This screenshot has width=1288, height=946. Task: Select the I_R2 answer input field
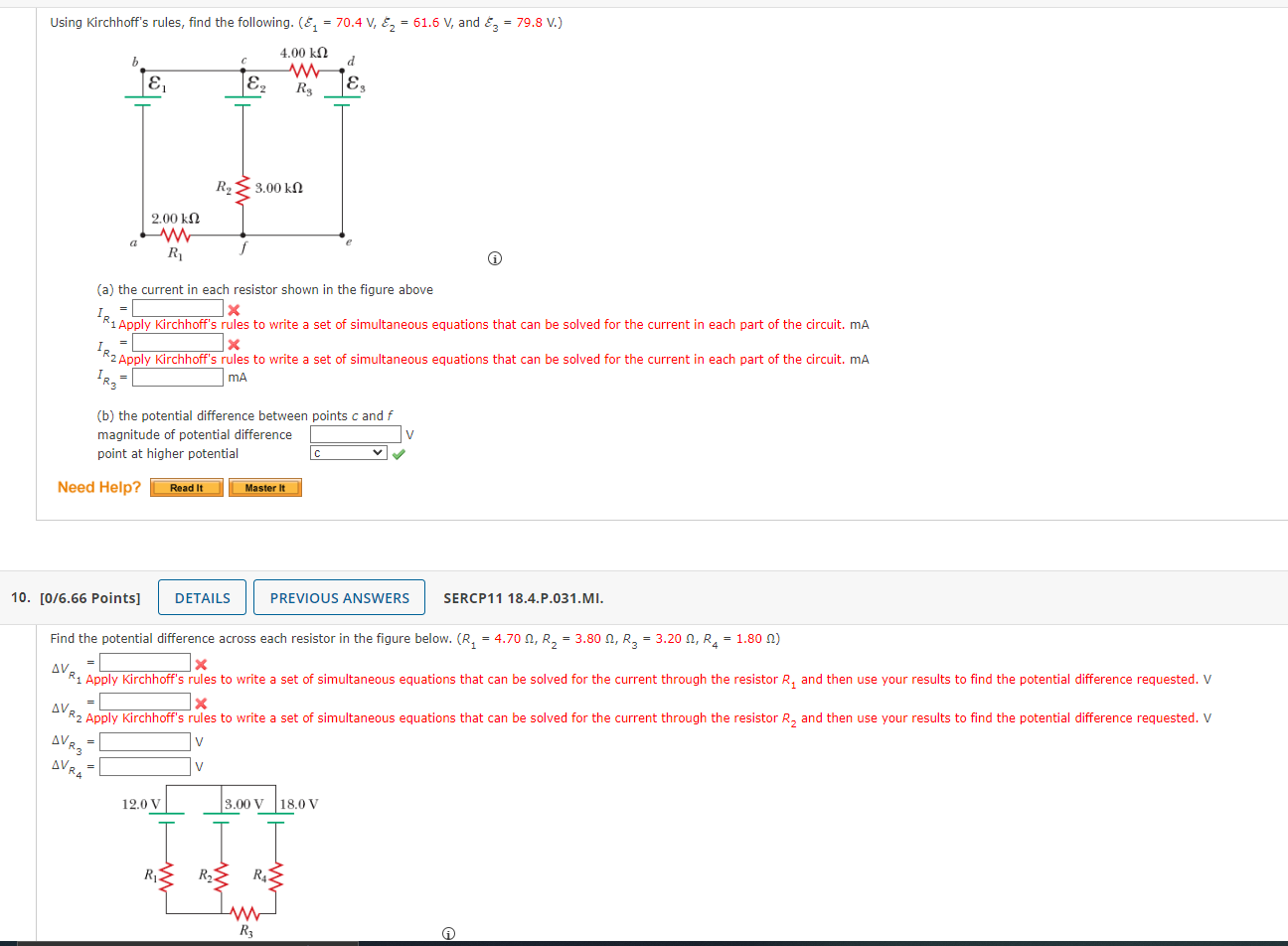coord(177,342)
